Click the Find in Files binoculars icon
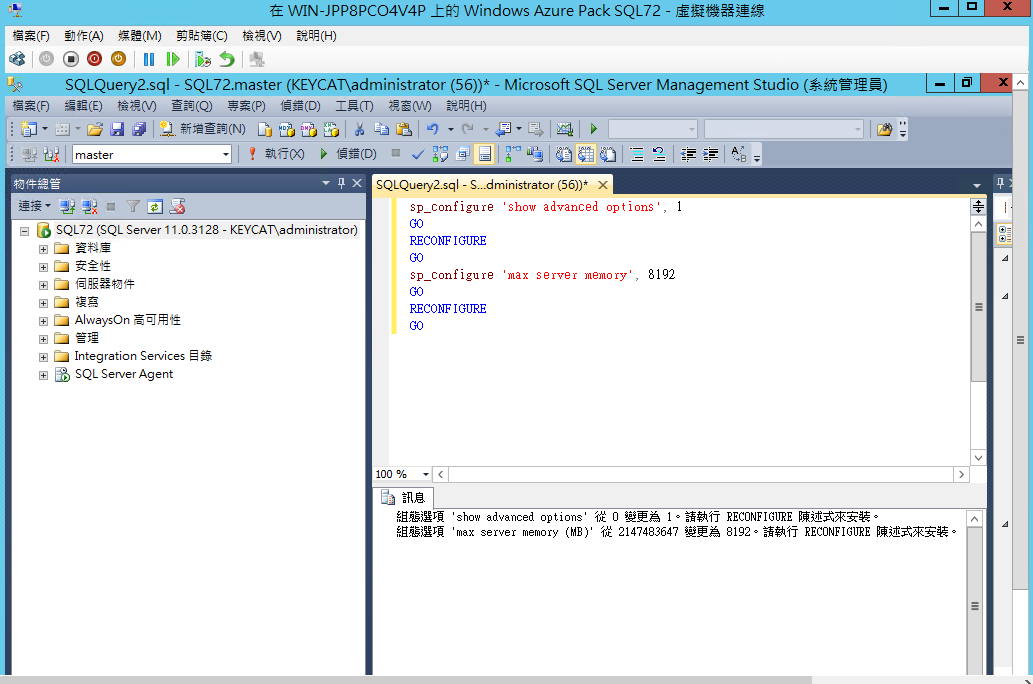Viewport: 1033px width, 684px height. pyautogui.click(x=885, y=129)
